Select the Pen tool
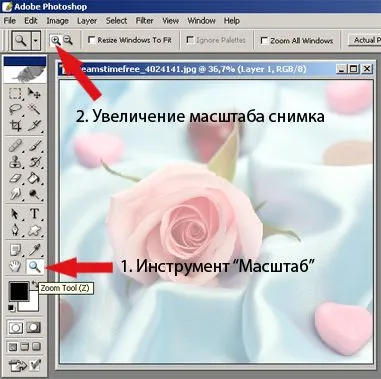This screenshot has height=379, width=381. (x=15, y=230)
